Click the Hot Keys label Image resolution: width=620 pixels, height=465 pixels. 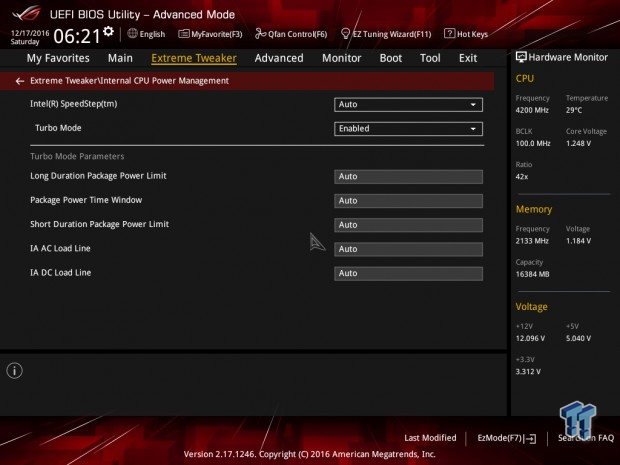tap(473, 34)
